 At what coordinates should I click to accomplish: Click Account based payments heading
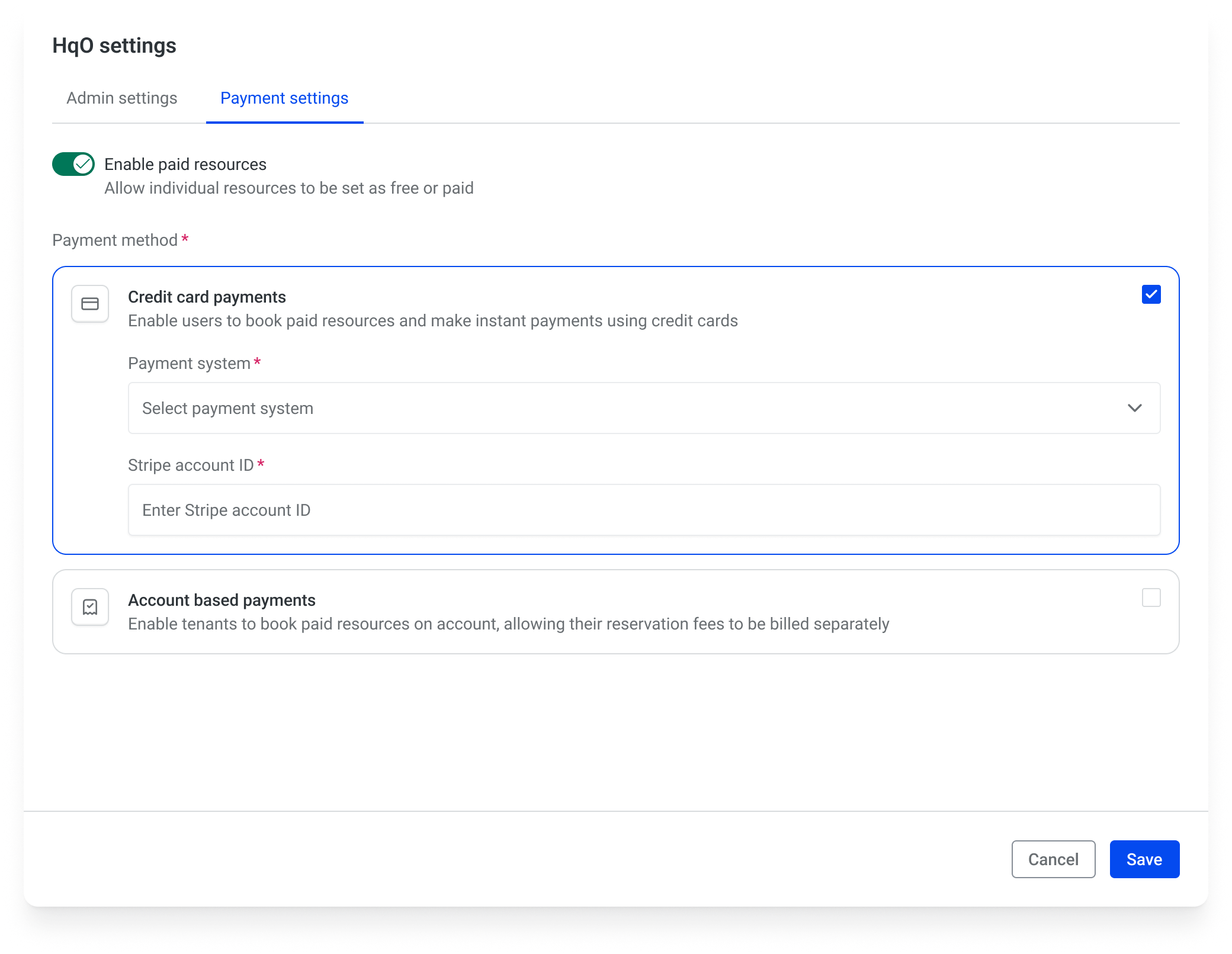pyautogui.click(x=222, y=600)
